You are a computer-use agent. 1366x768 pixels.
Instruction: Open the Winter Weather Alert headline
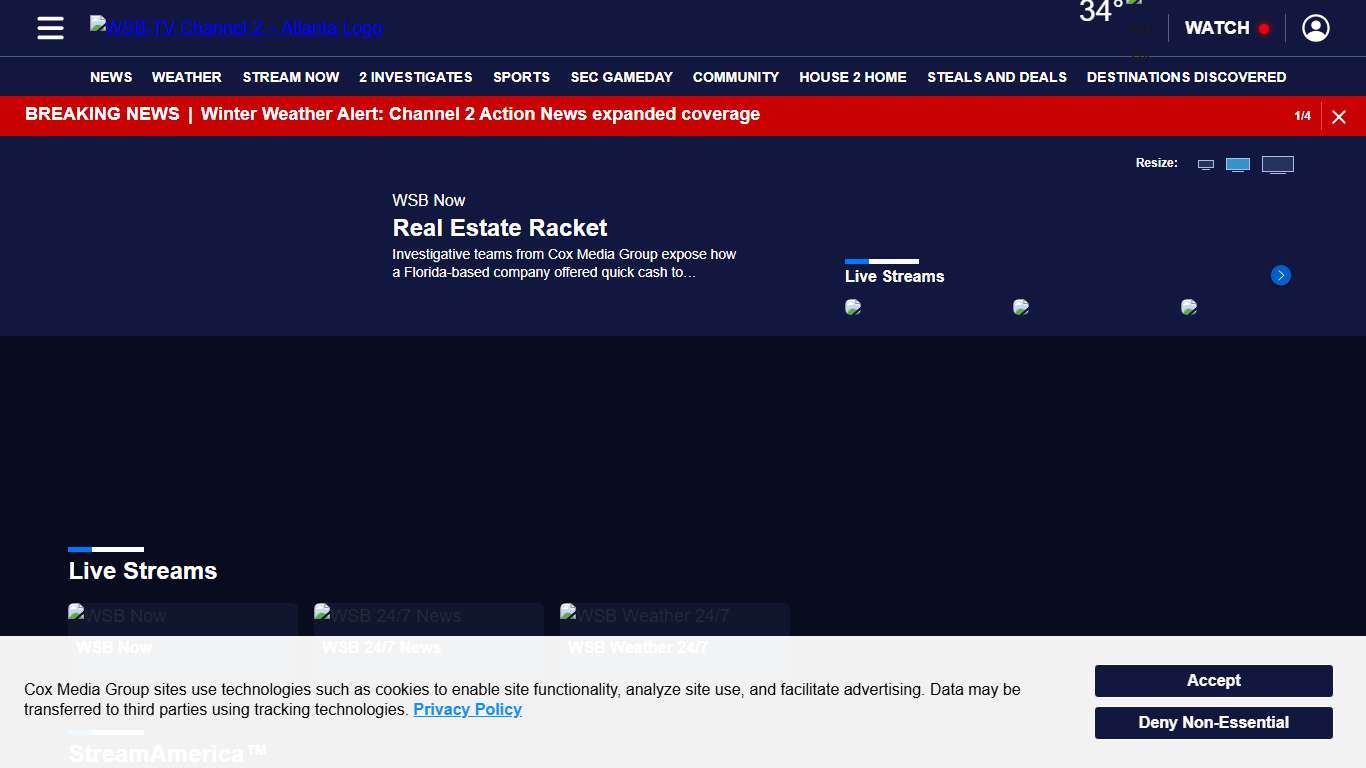[480, 114]
